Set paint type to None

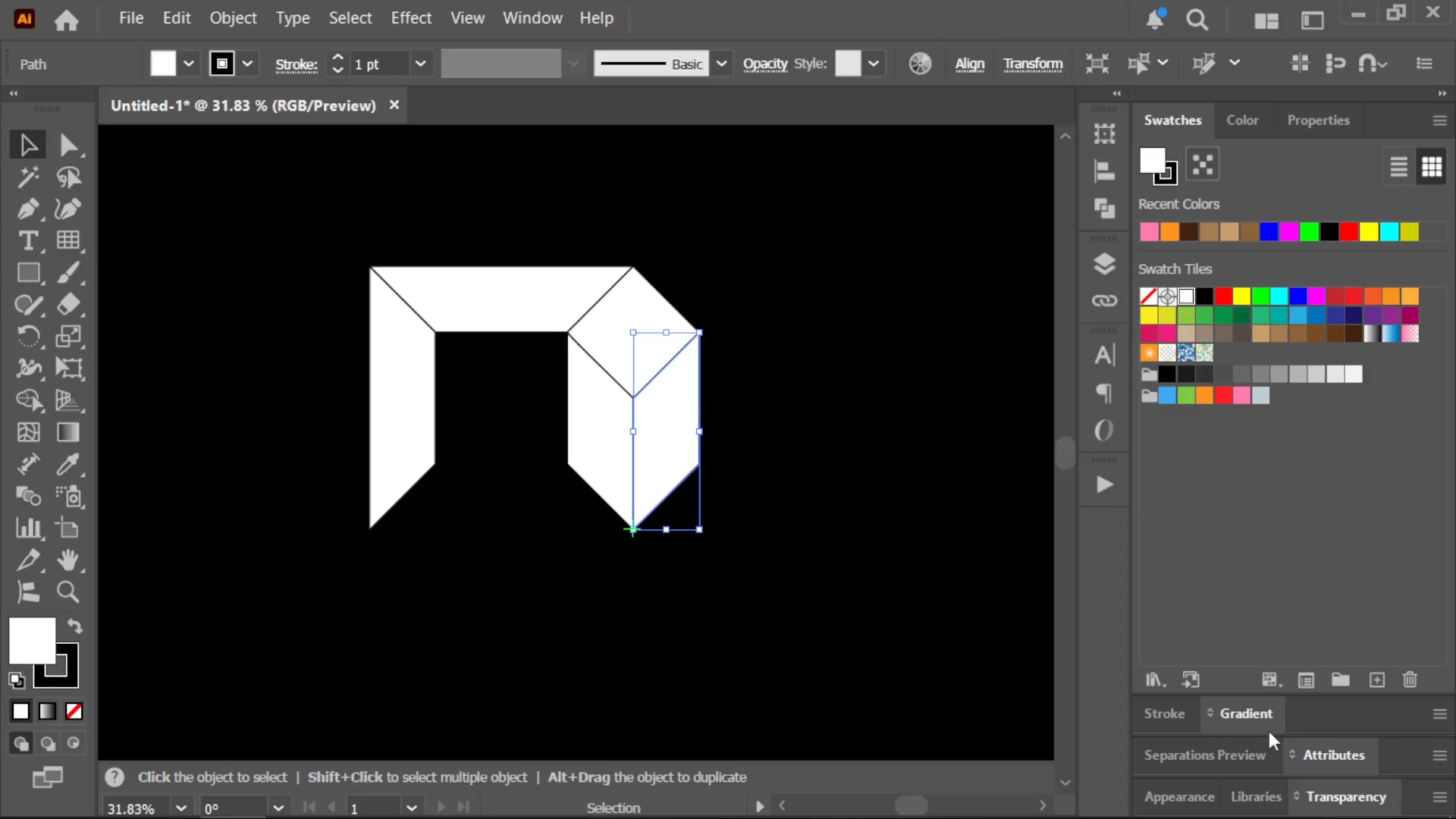[74, 711]
